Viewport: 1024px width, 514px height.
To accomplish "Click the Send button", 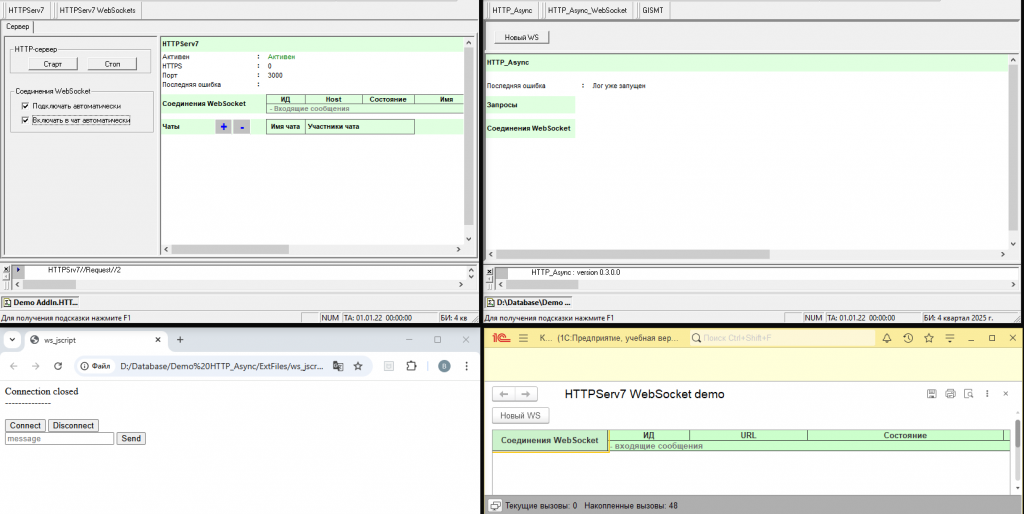I will click(x=131, y=438).
